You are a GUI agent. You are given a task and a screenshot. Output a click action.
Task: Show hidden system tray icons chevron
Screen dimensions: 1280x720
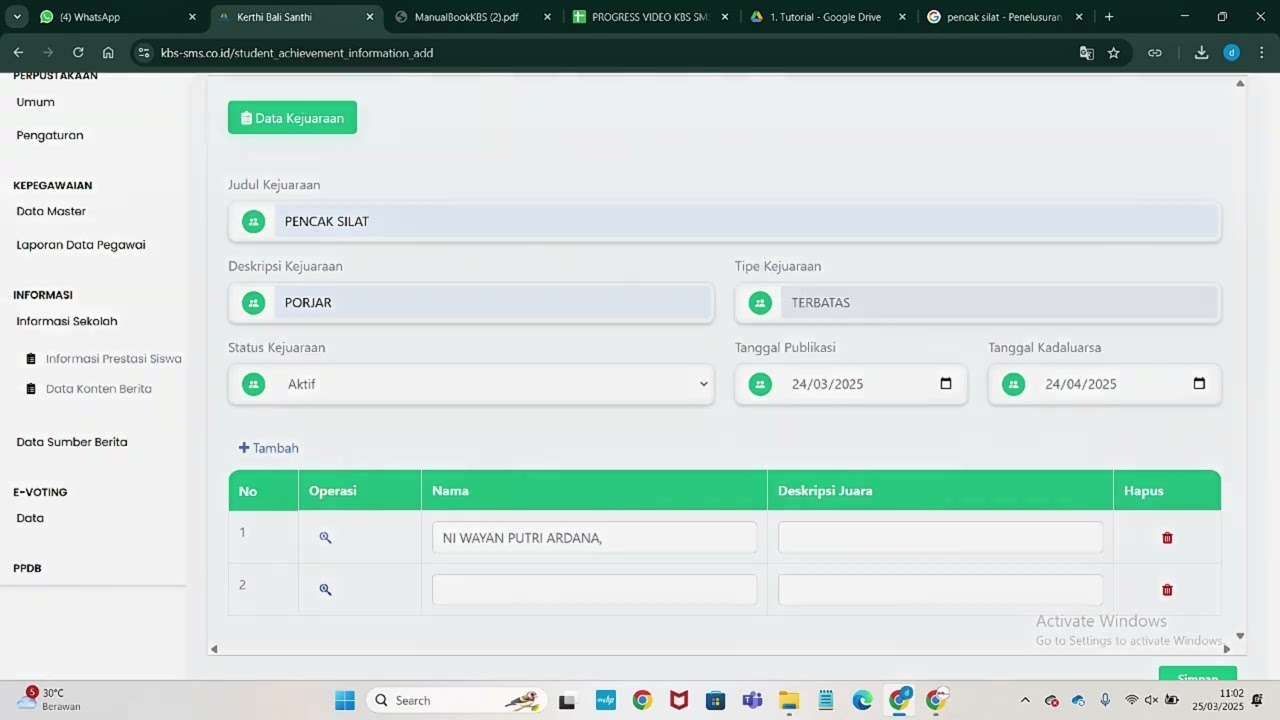point(1025,700)
